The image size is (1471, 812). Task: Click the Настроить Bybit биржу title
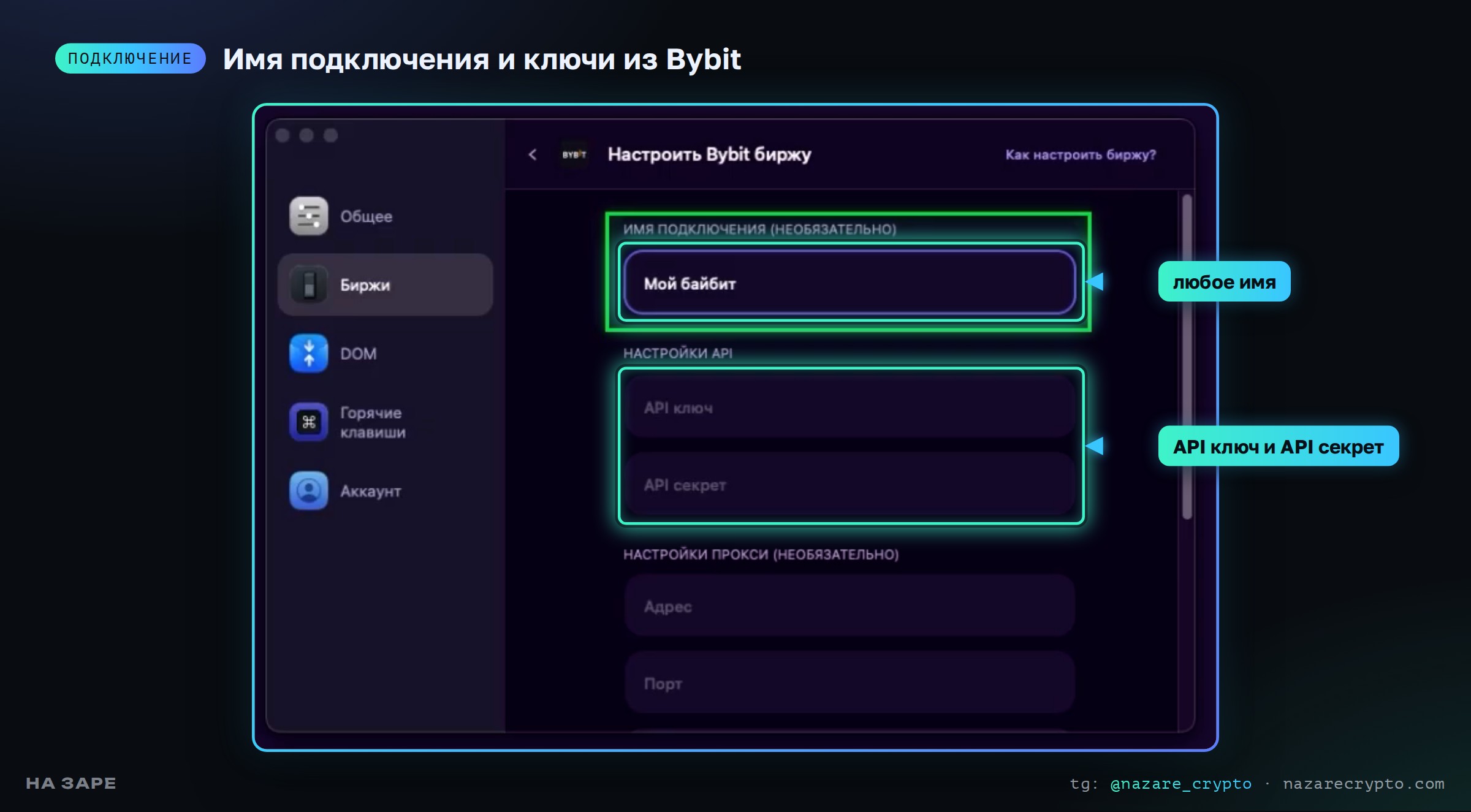[709, 154]
